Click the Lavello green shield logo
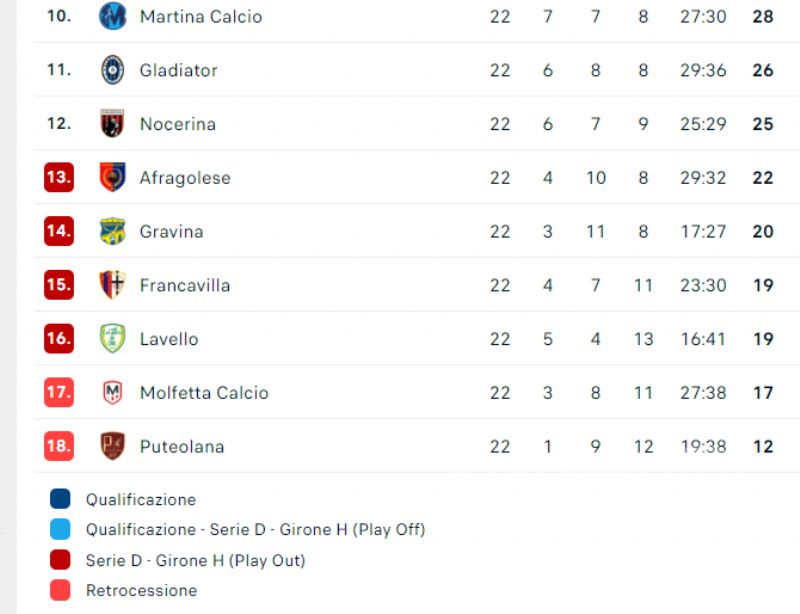Screen dimensions: 800x614 click(112, 338)
